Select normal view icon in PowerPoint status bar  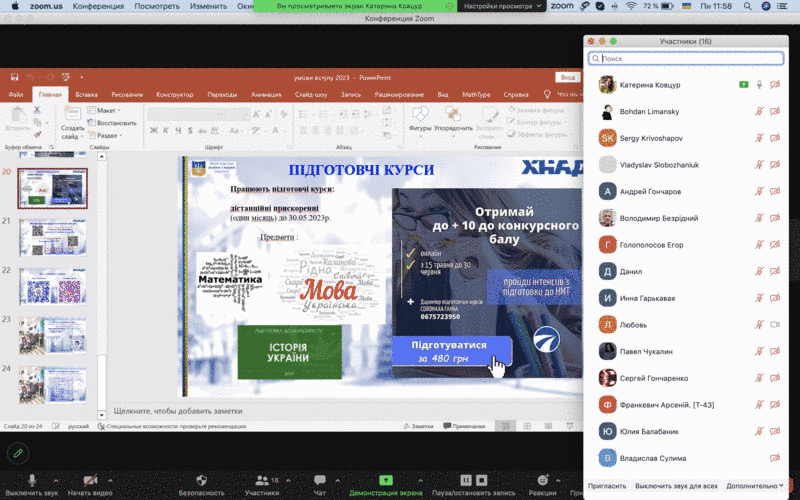pos(506,426)
